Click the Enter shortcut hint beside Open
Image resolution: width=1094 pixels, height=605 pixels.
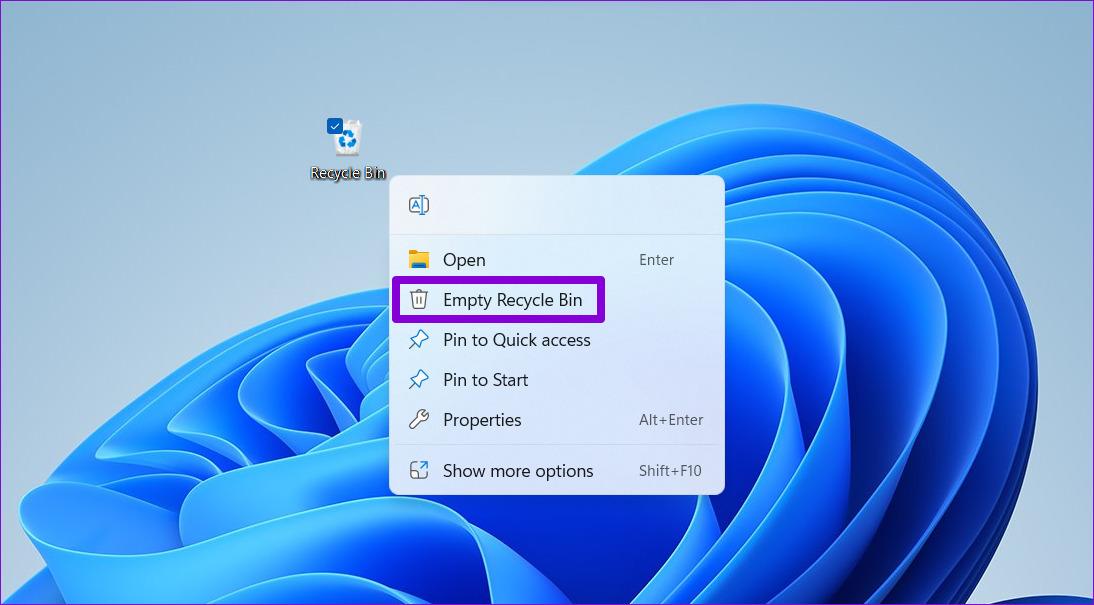[x=656, y=260]
